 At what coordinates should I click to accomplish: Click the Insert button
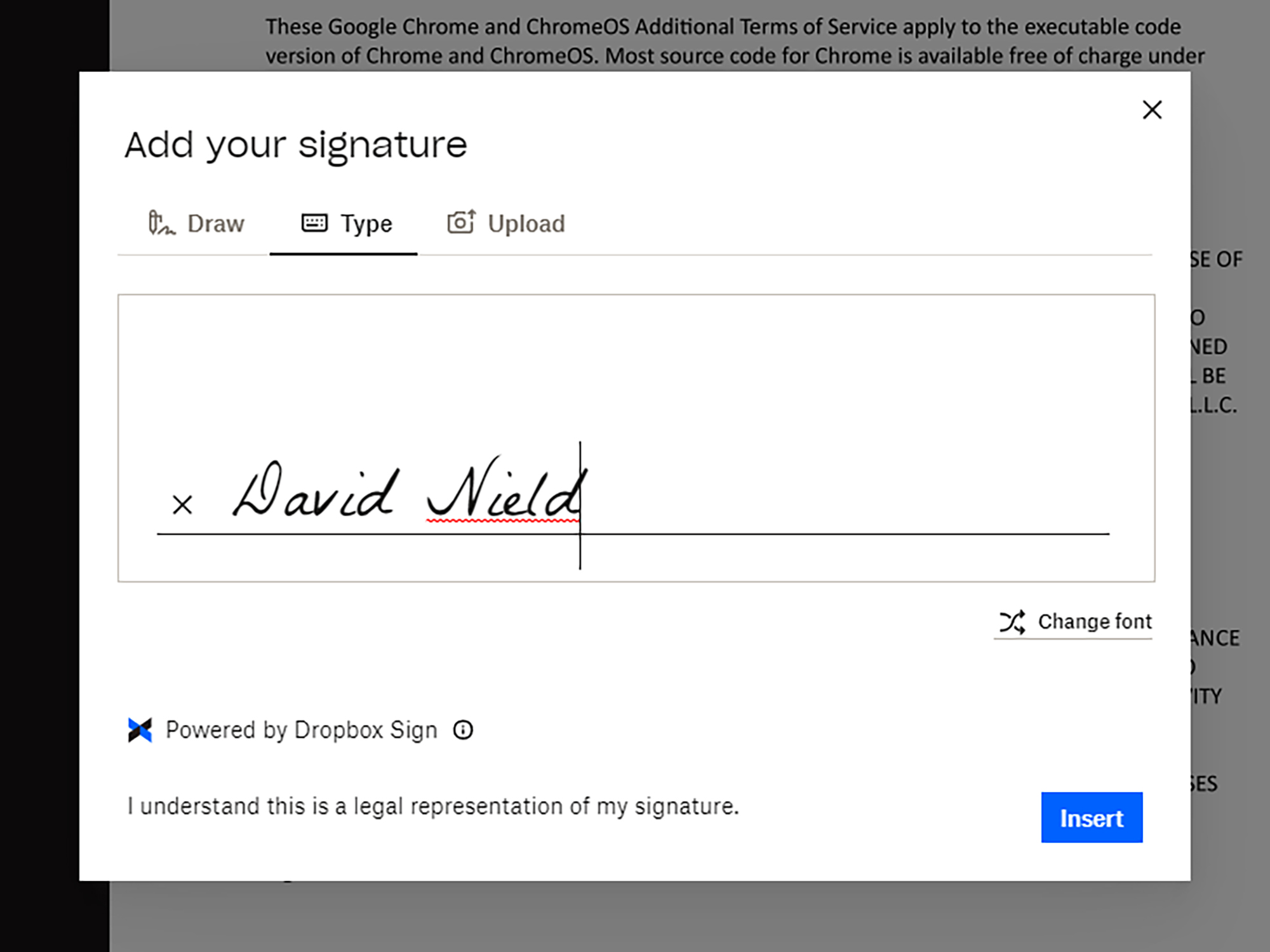(x=1091, y=817)
